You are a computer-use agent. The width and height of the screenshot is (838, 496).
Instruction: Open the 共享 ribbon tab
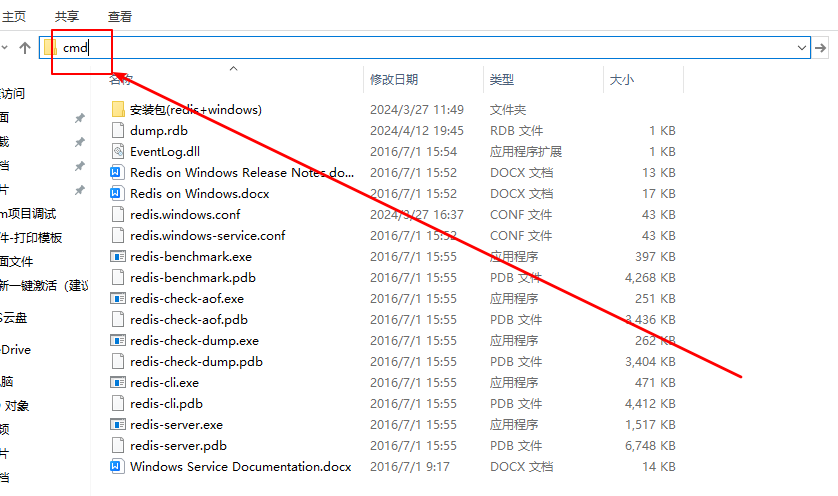[x=67, y=16]
